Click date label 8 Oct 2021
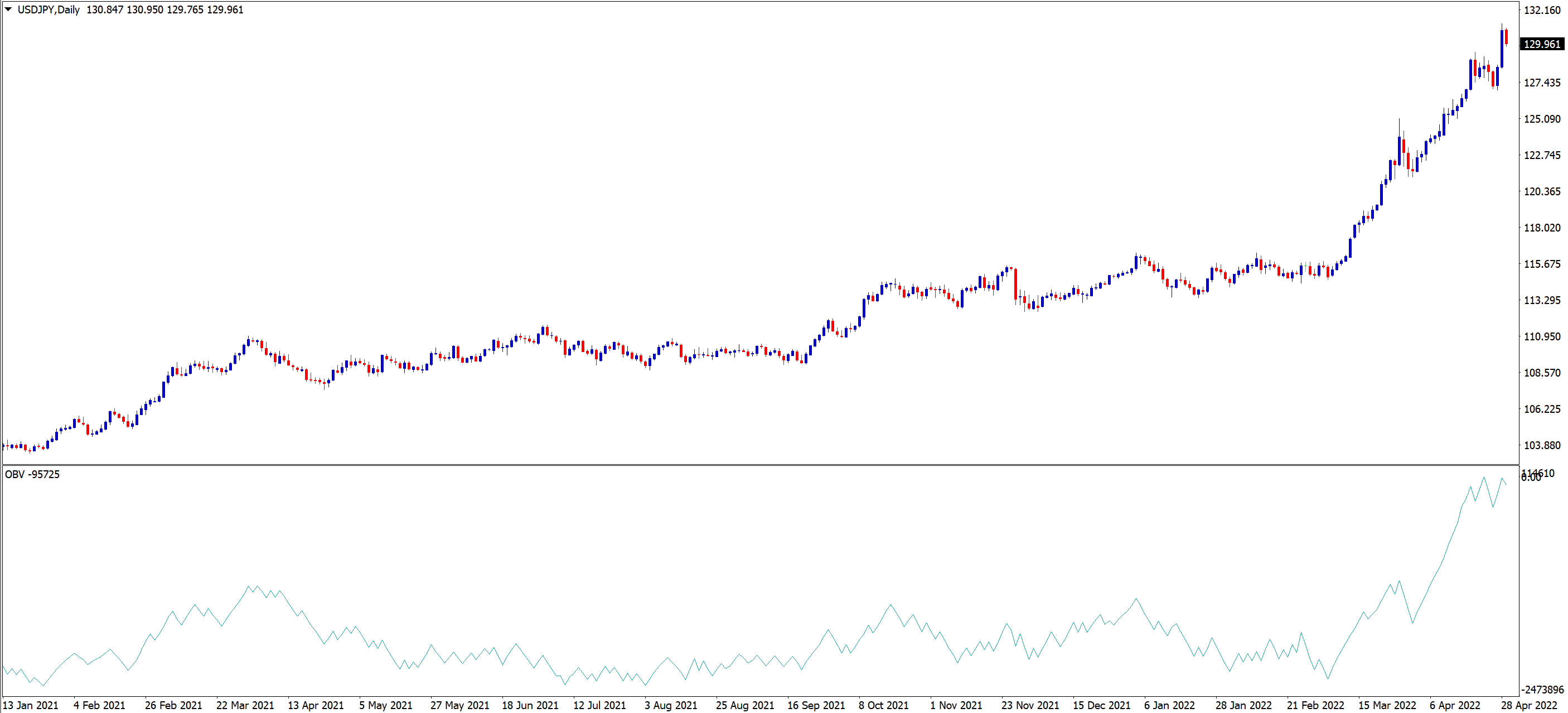This screenshot has height=713, width=1568. tap(884, 705)
